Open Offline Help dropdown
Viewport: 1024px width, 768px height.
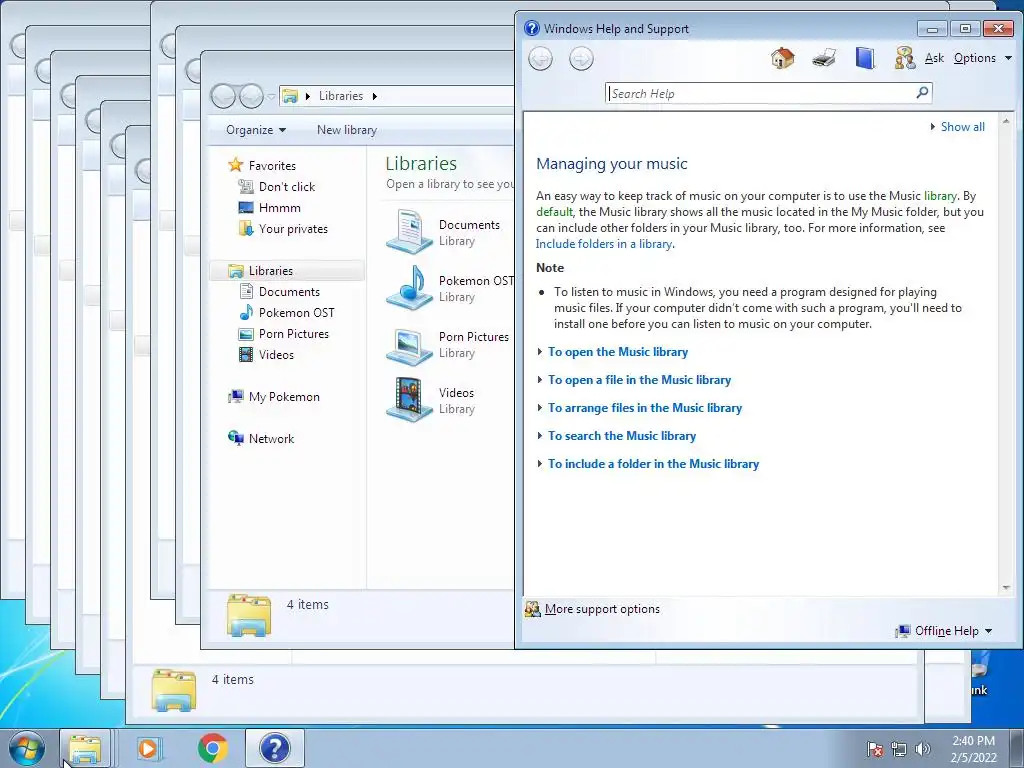[x=944, y=631]
